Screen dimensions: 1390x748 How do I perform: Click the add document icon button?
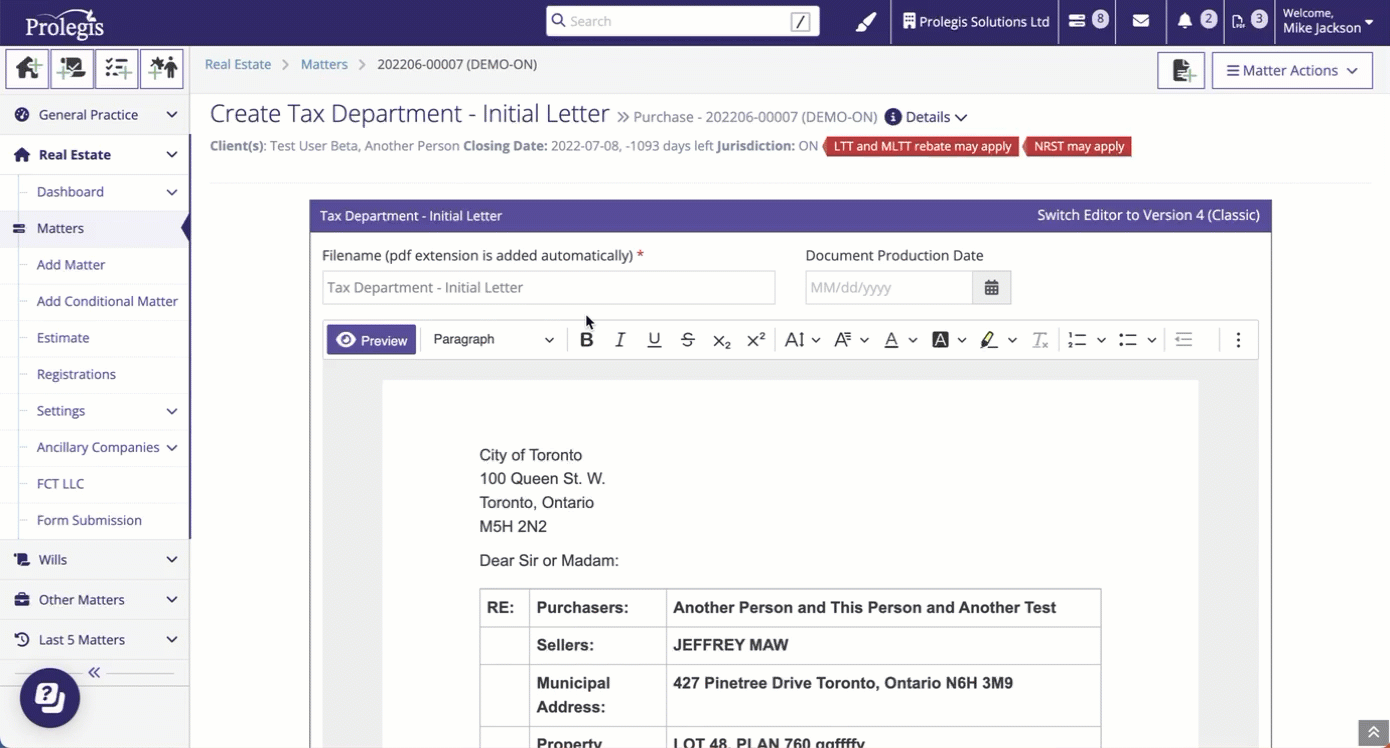(1181, 71)
